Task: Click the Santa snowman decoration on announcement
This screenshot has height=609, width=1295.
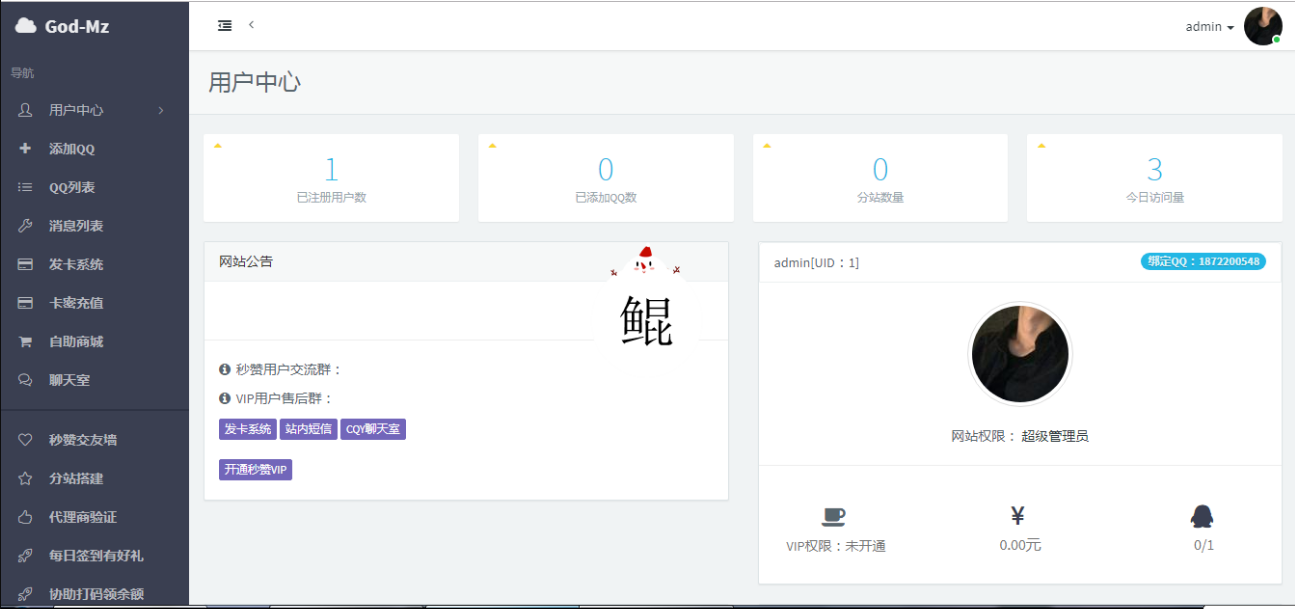Action: pos(645,262)
